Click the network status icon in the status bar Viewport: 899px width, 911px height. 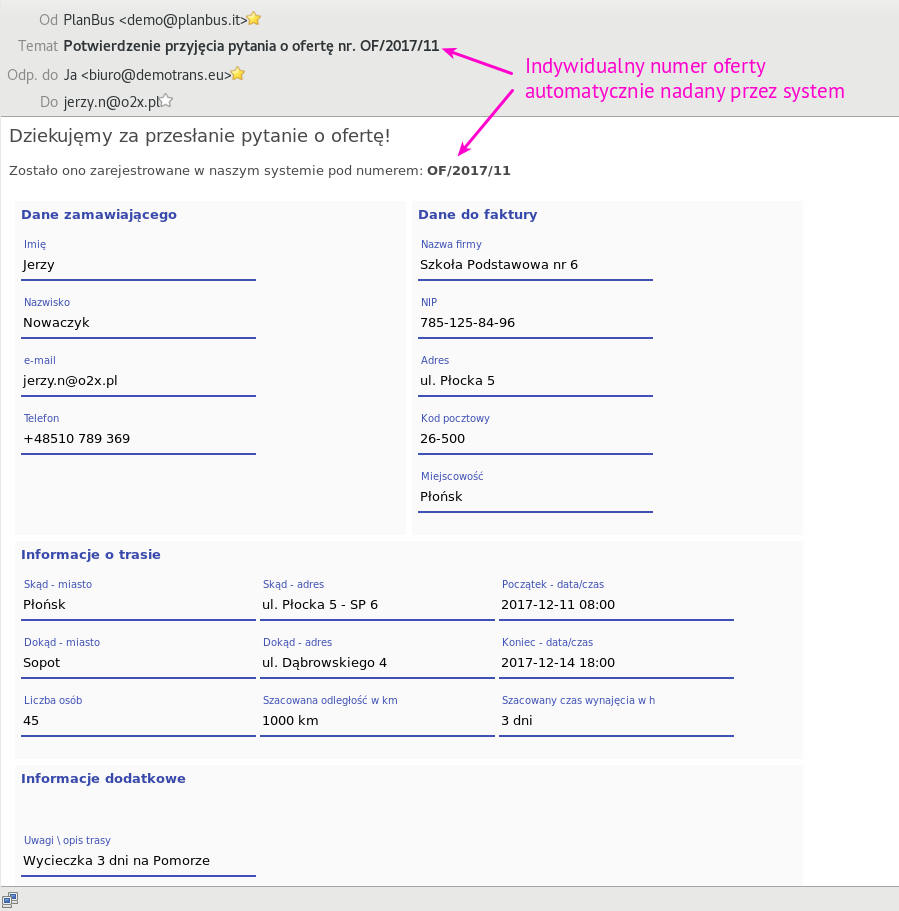(x=10, y=900)
